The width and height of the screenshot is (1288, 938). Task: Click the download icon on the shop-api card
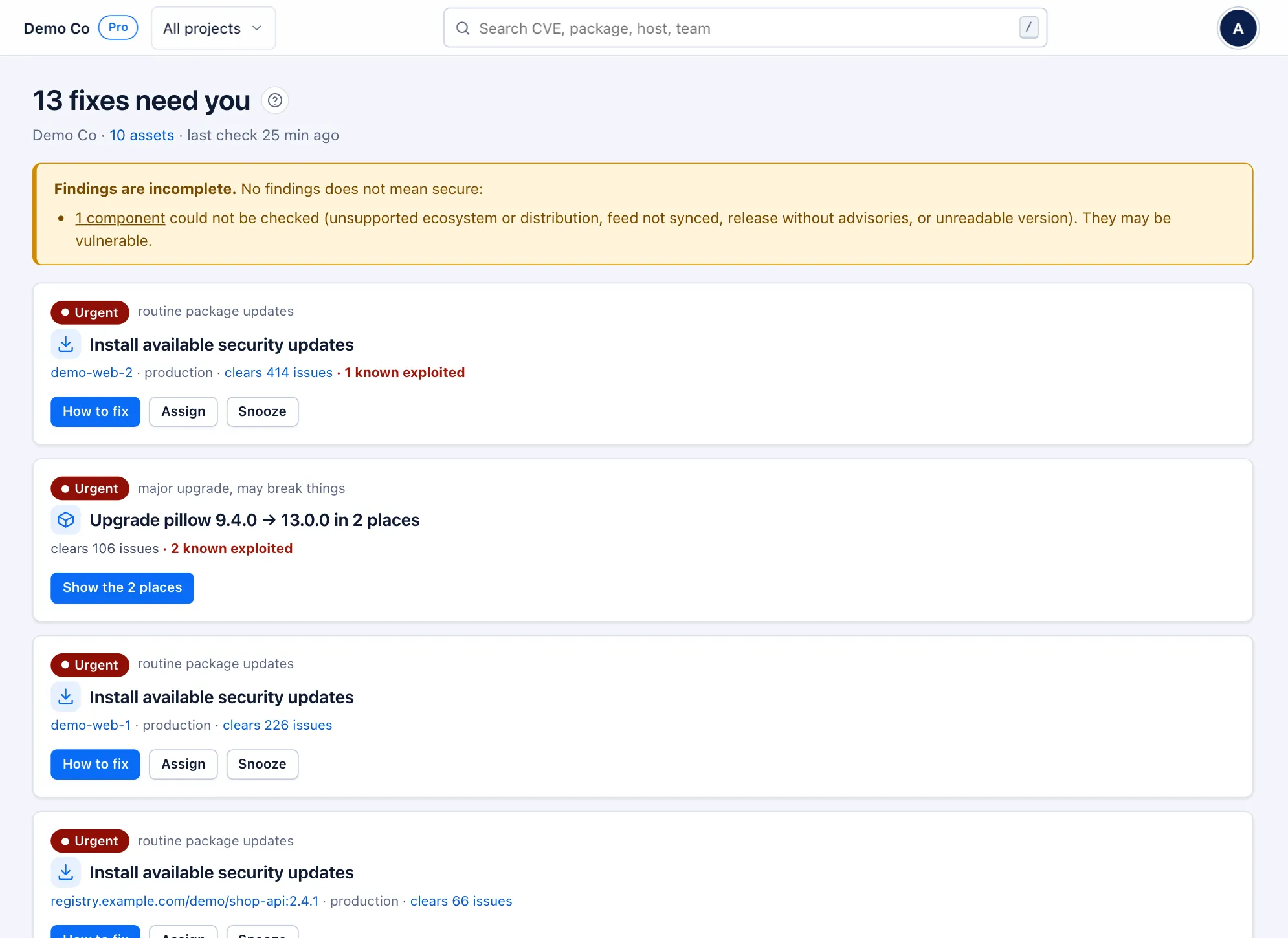[66, 873]
